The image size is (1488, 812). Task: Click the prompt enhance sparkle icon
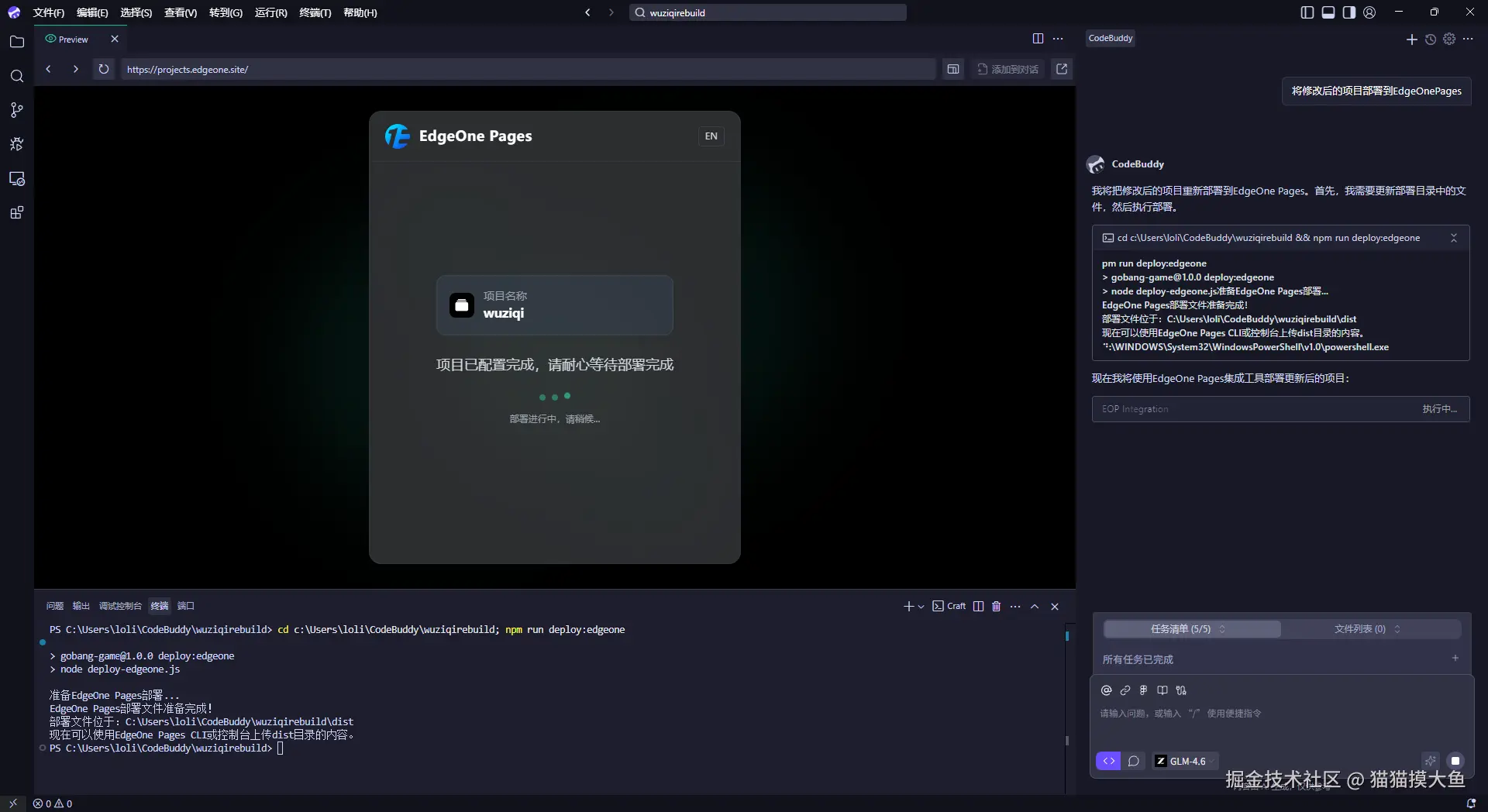[1431, 761]
